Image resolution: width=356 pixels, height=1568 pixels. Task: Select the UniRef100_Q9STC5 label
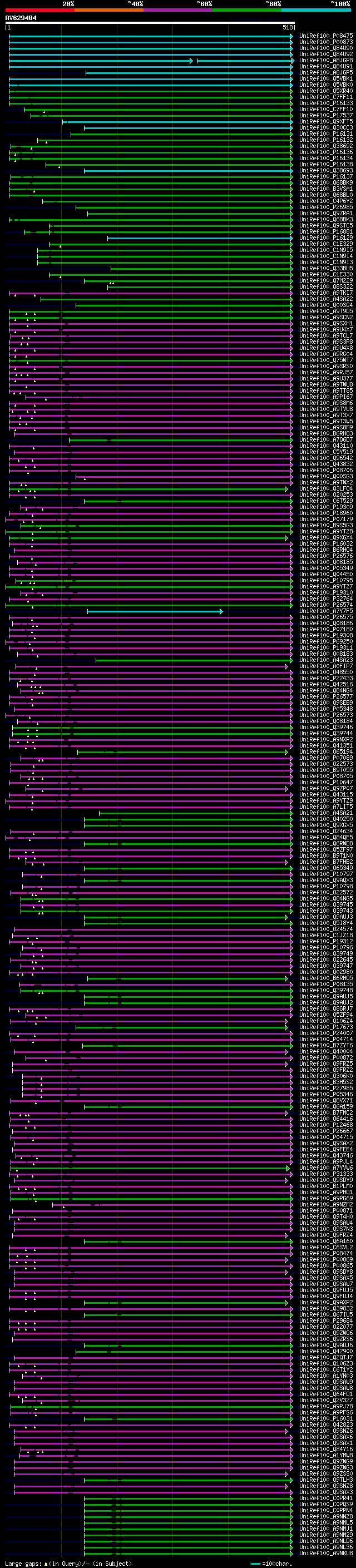pyautogui.click(x=325, y=225)
